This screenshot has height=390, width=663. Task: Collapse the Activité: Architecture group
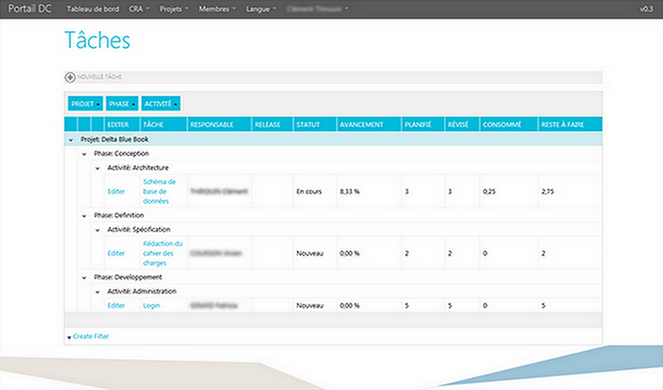coord(98,168)
